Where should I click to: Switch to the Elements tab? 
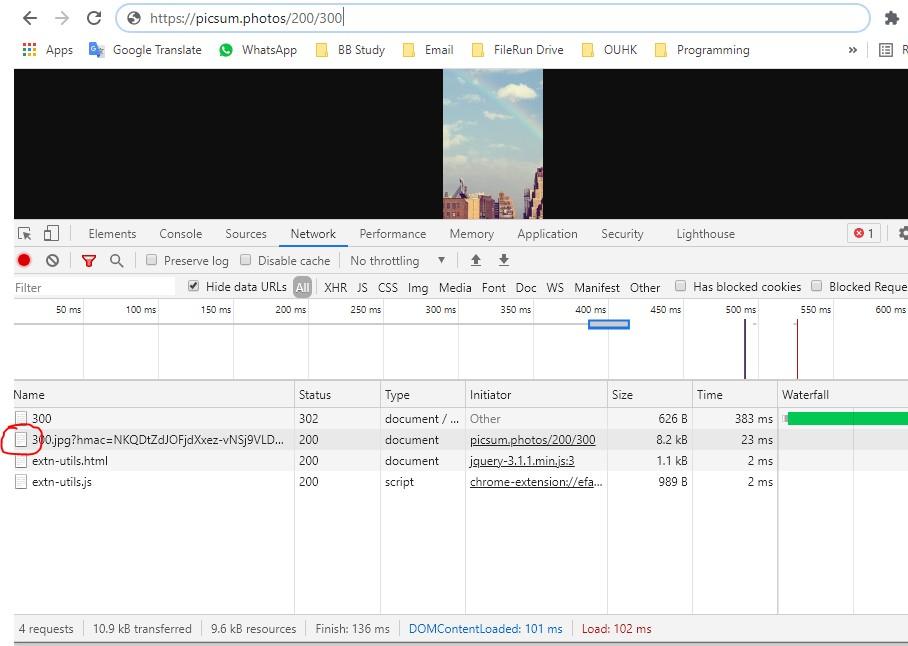112,234
